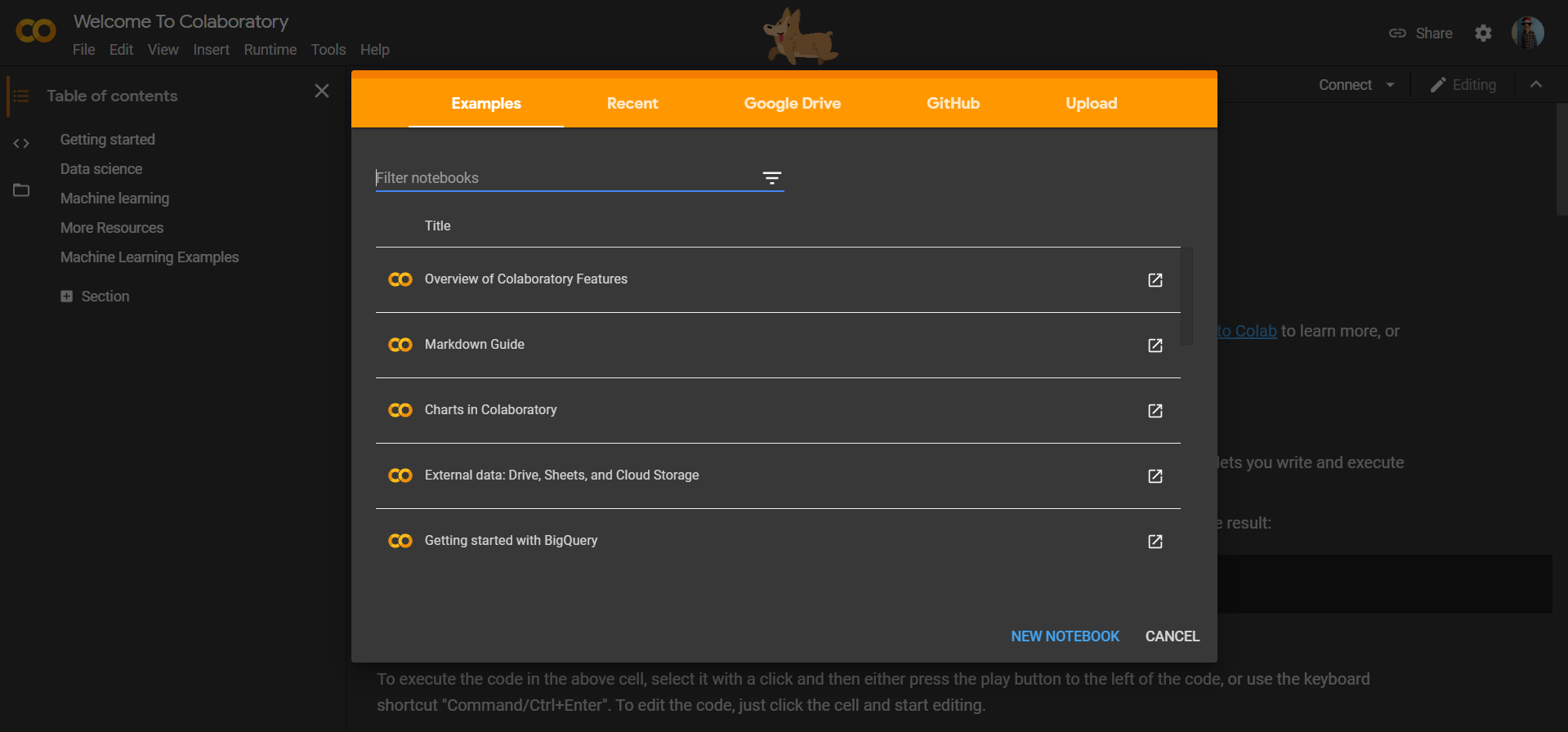Viewport: 1568px width, 732px height.
Task: Click the CO icon beside Markdown Guide
Action: [x=400, y=345]
